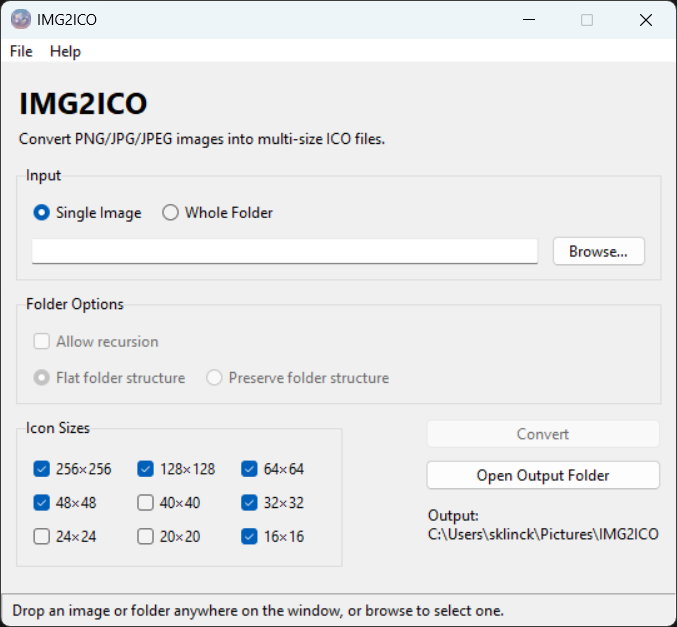Open the File menu
677x627 pixels.
[x=21, y=51]
